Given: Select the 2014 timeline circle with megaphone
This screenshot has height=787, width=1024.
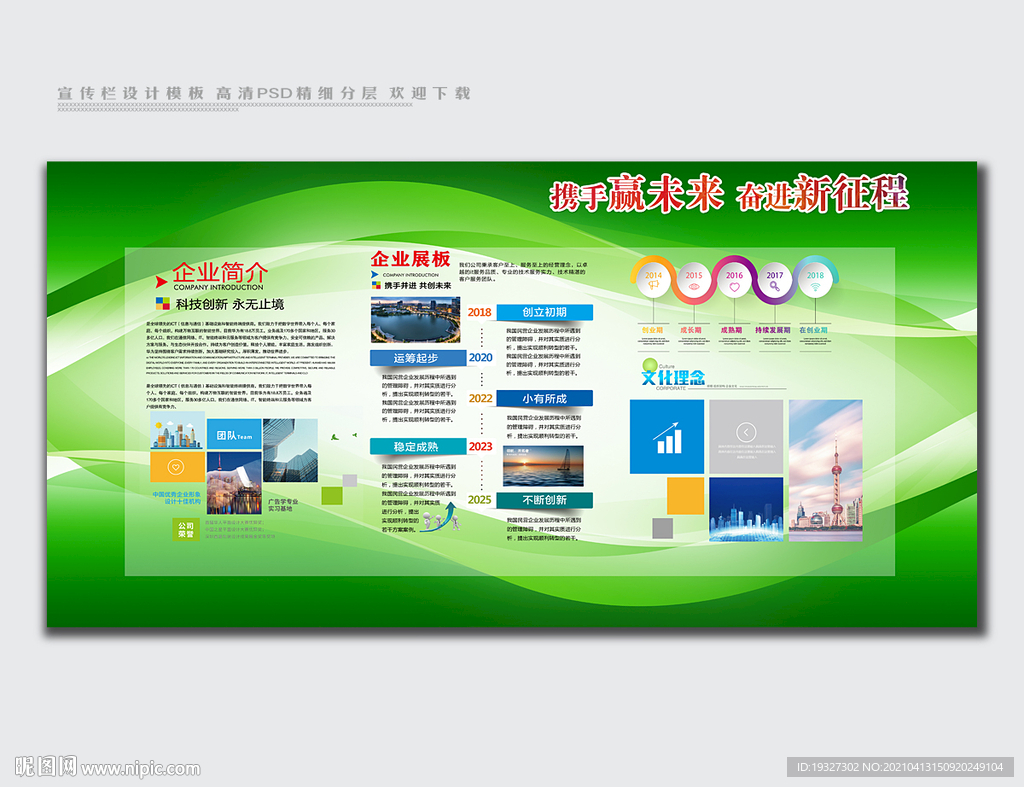Looking at the screenshot, I should [x=653, y=280].
